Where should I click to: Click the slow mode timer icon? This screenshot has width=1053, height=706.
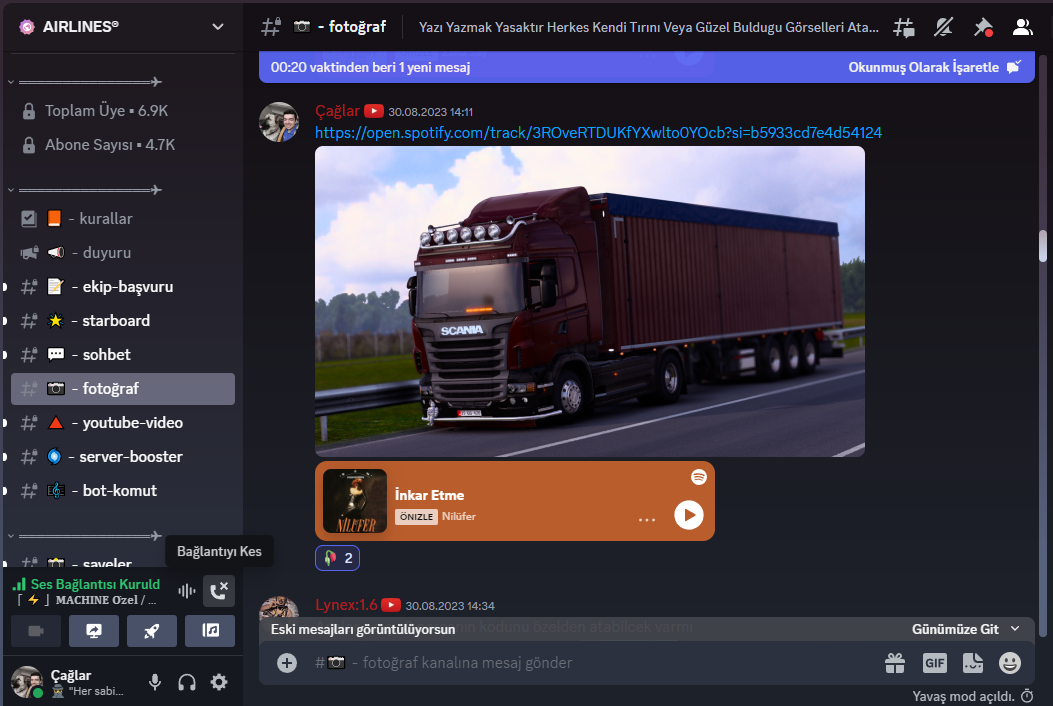tap(1027, 696)
